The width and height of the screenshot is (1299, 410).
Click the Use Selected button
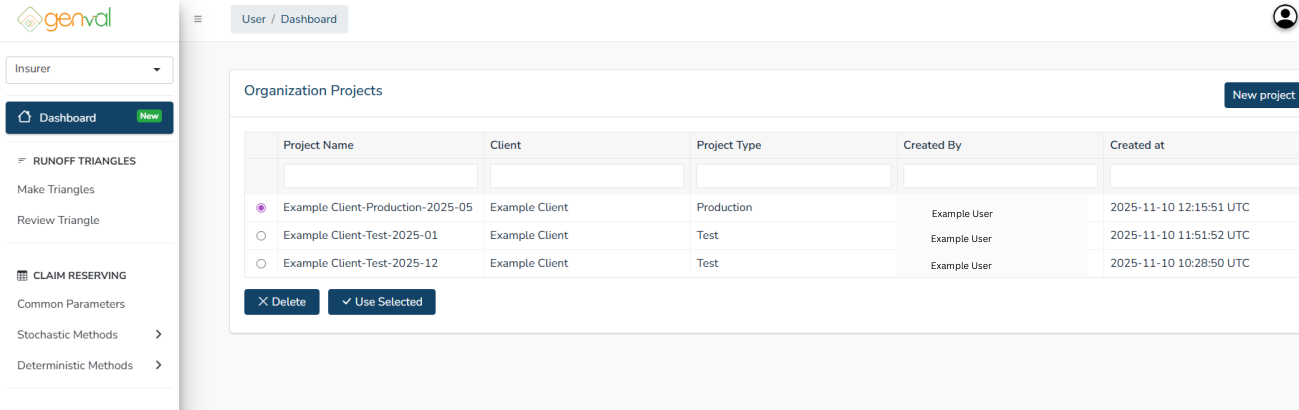tap(382, 302)
